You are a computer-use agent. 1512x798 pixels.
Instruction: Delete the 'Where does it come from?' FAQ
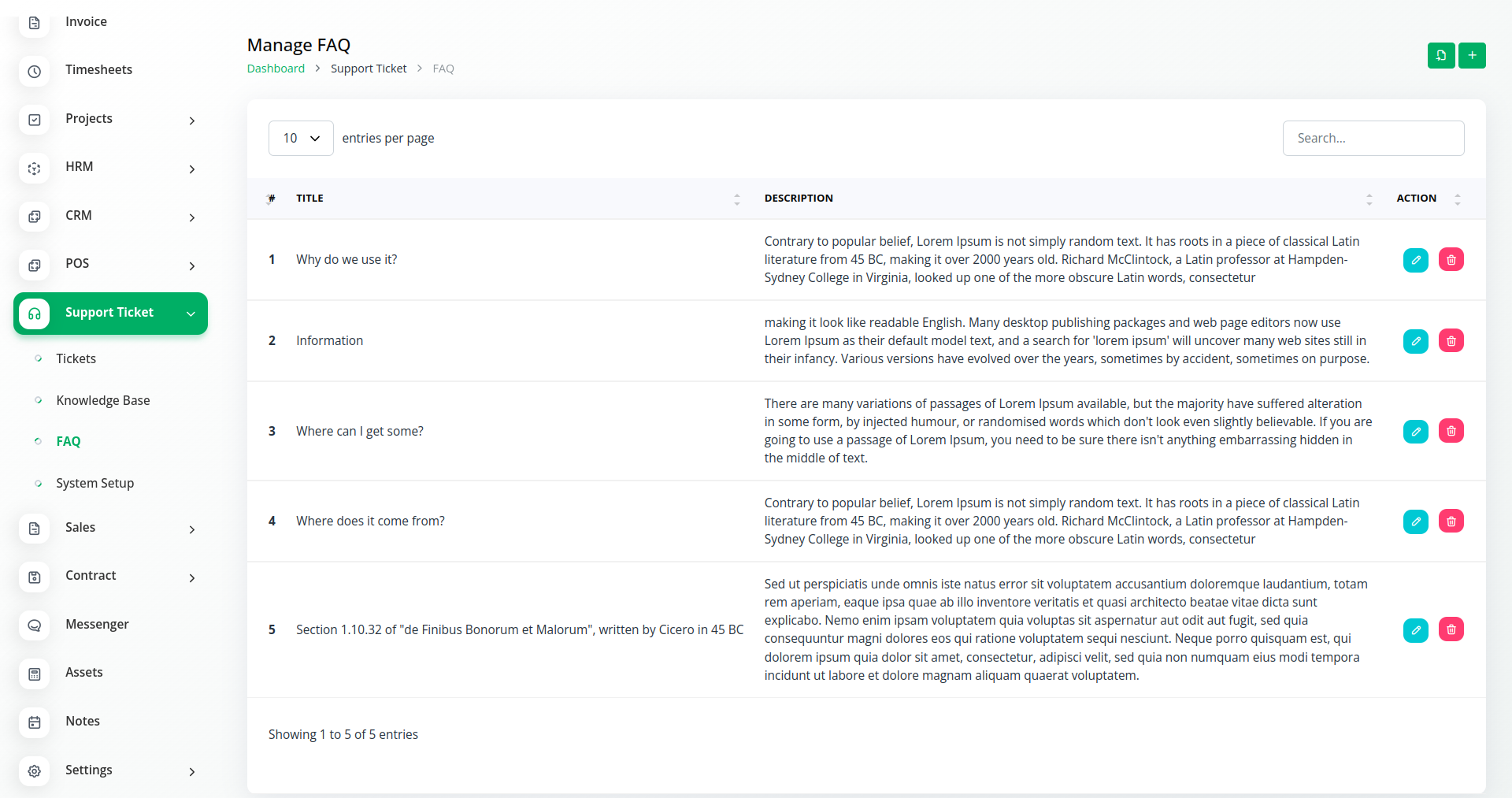tap(1451, 521)
